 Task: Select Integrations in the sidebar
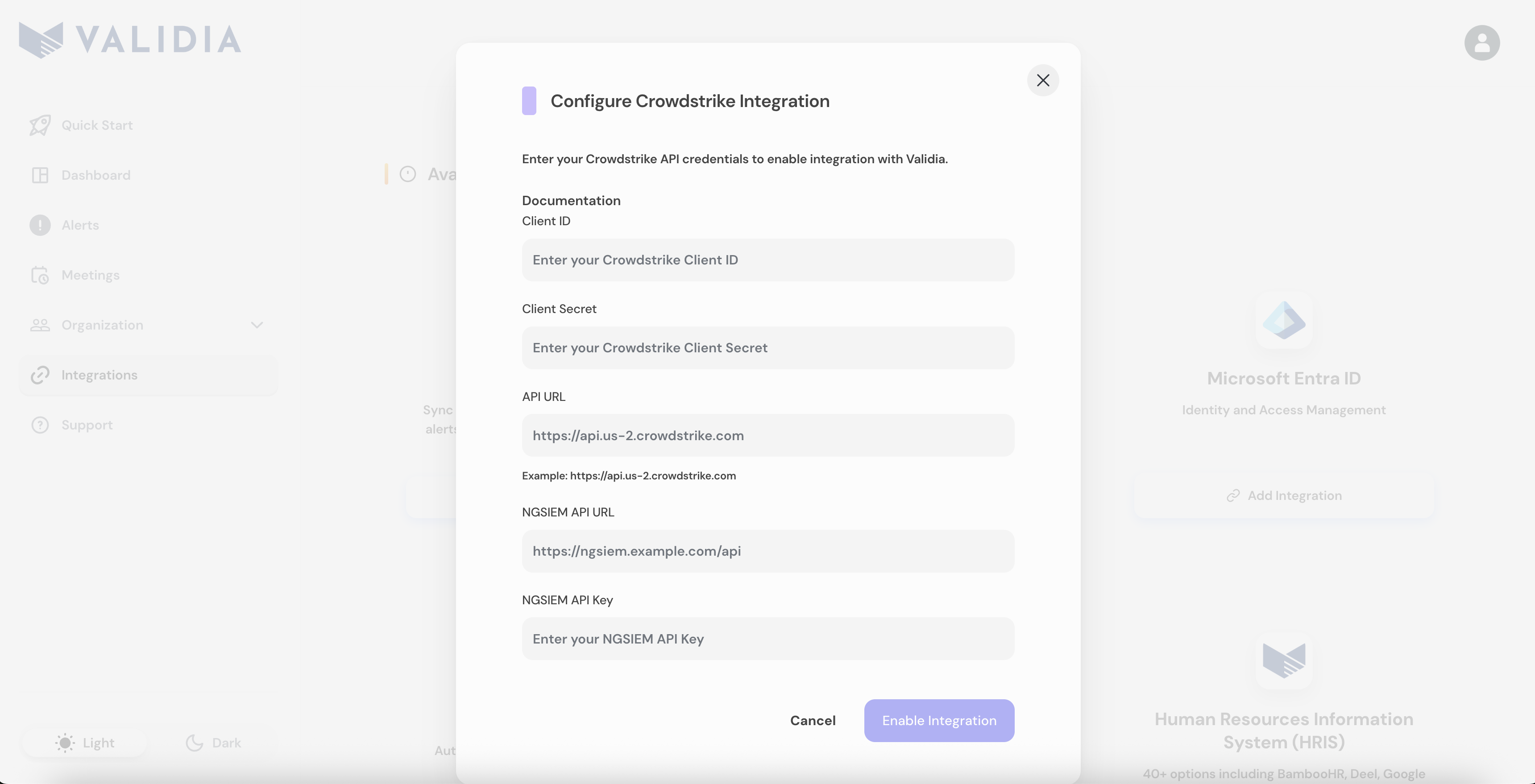[x=99, y=375]
